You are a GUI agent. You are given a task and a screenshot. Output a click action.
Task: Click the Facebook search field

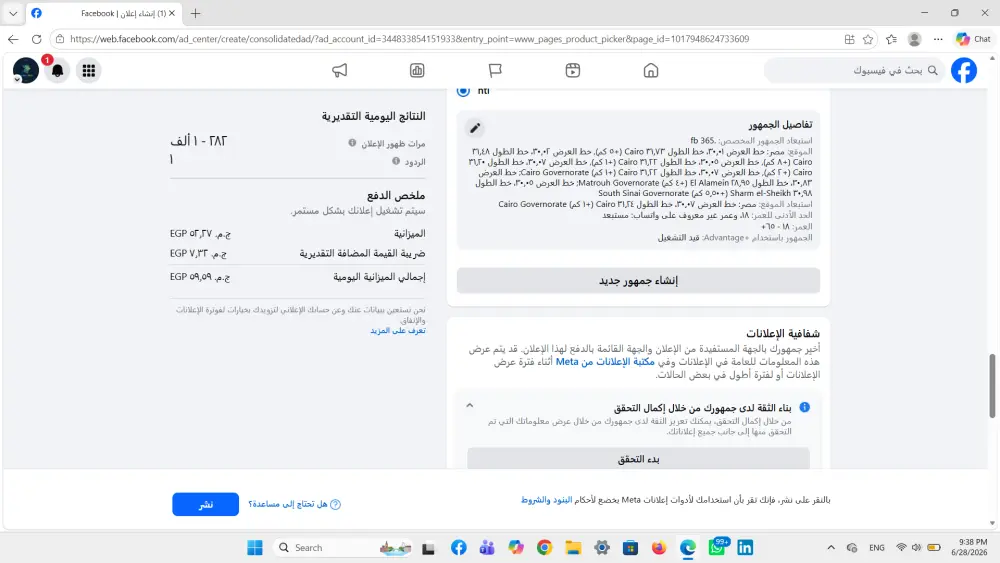tap(854, 70)
